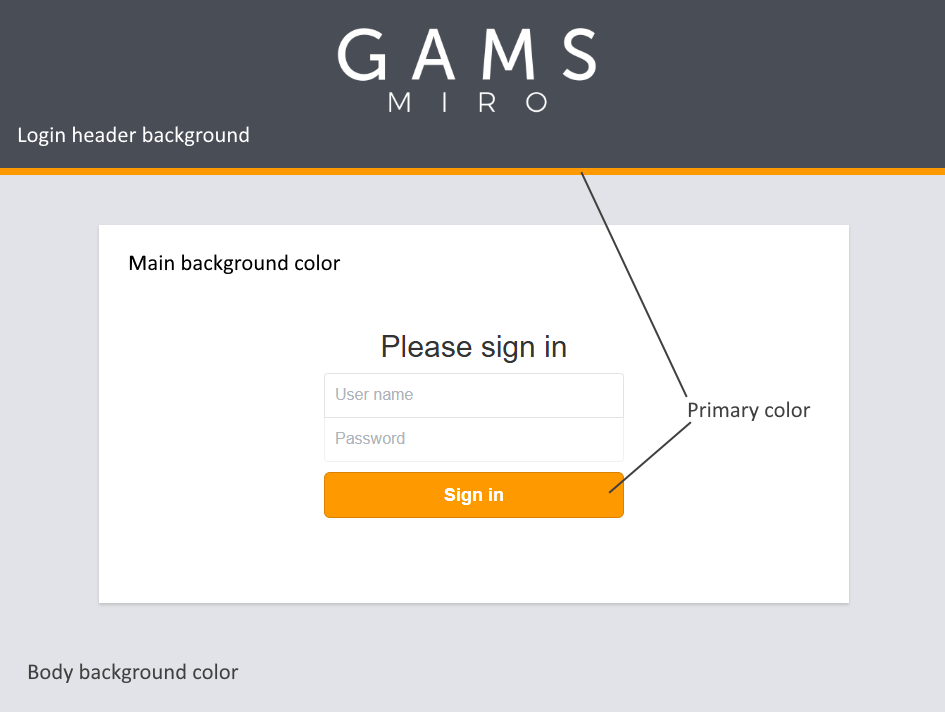Click the 'Login header background' label
Viewport: 945px width, 712px height.
click(x=133, y=135)
